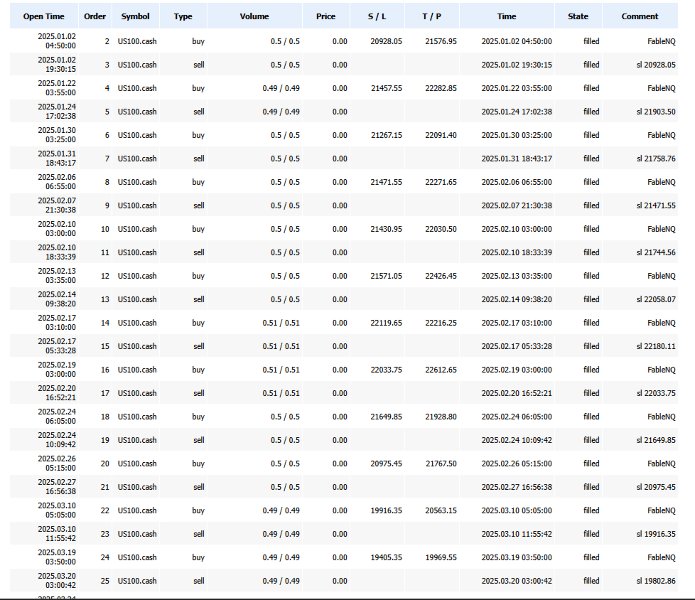
Task: Select time 2025.02.20 16:52:21 in order 17
Action: 517,393
